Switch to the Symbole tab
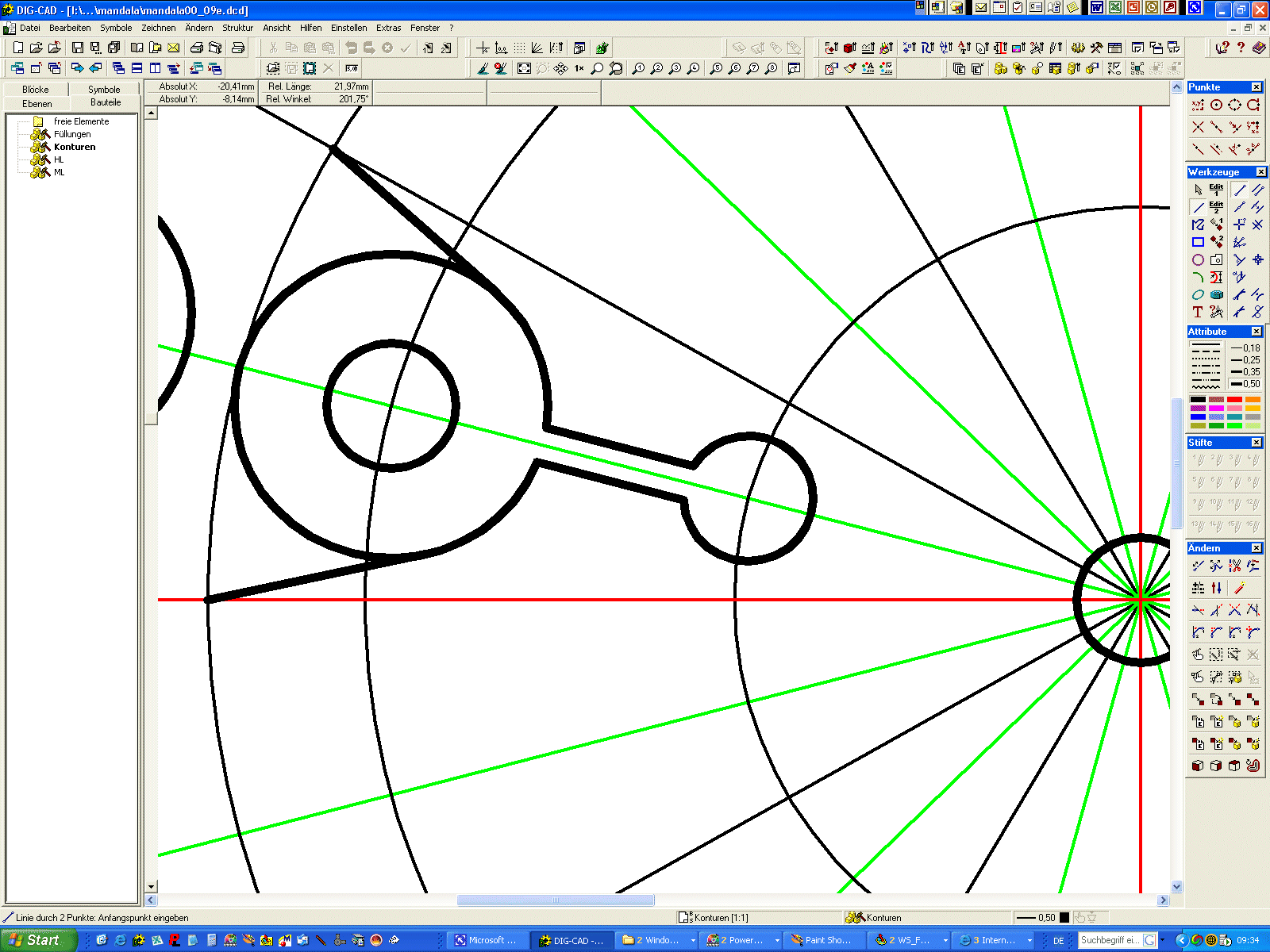 coord(104,90)
